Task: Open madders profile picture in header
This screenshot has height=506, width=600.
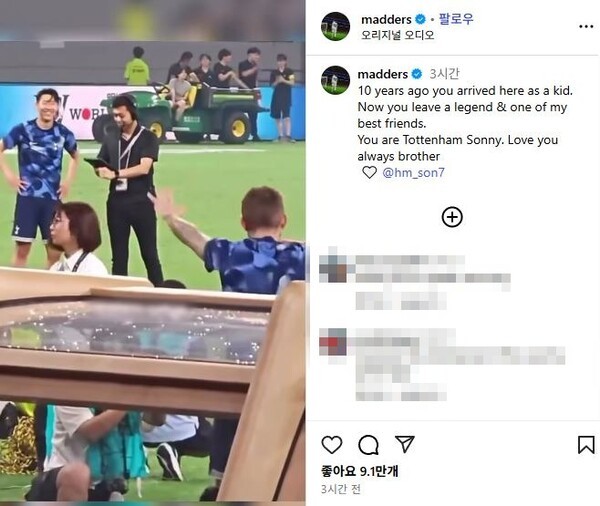Action: pyautogui.click(x=335, y=26)
